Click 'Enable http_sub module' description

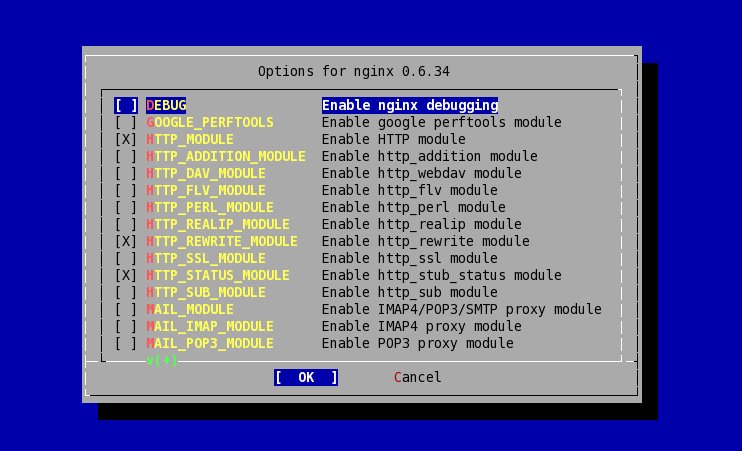(x=410, y=292)
